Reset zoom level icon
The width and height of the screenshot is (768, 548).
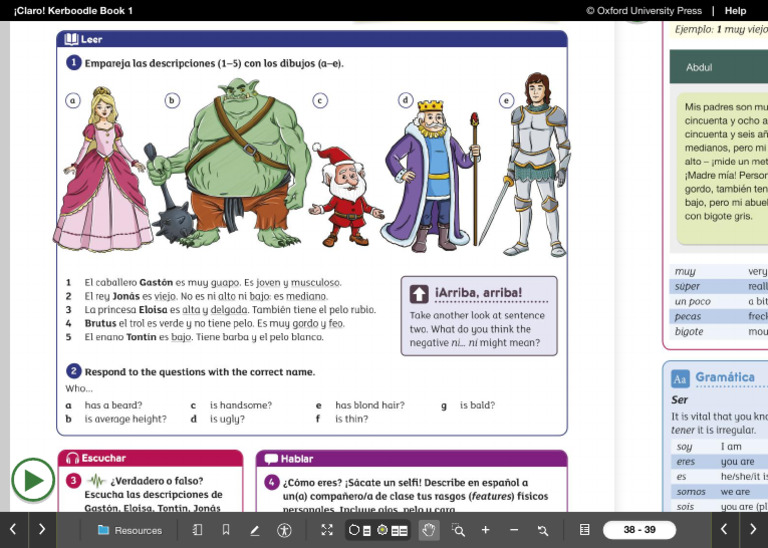(x=542, y=530)
